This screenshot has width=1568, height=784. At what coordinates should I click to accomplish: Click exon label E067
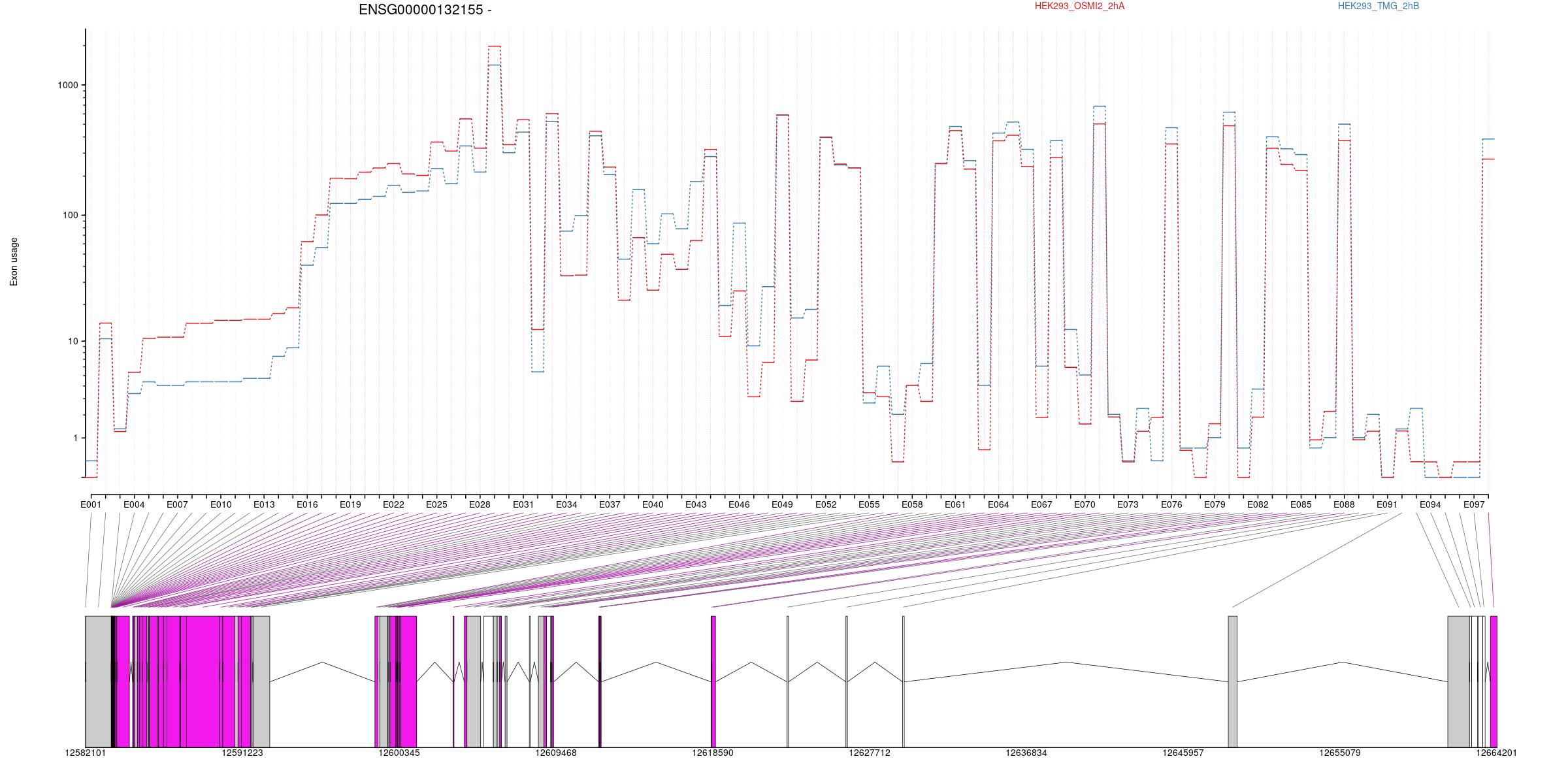click(1041, 504)
